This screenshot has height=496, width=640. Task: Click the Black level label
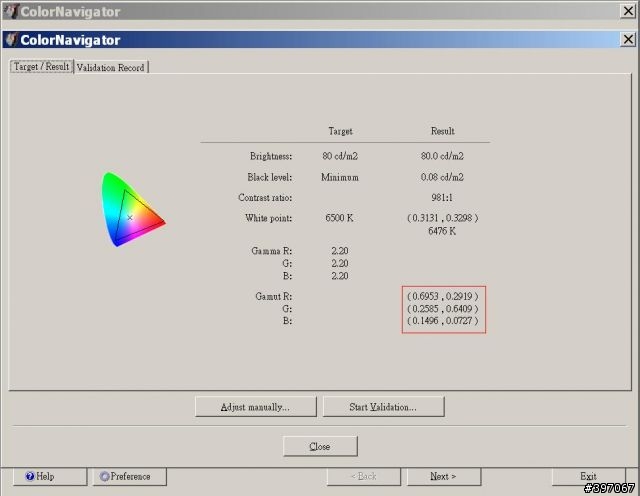click(x=270, y=177)
